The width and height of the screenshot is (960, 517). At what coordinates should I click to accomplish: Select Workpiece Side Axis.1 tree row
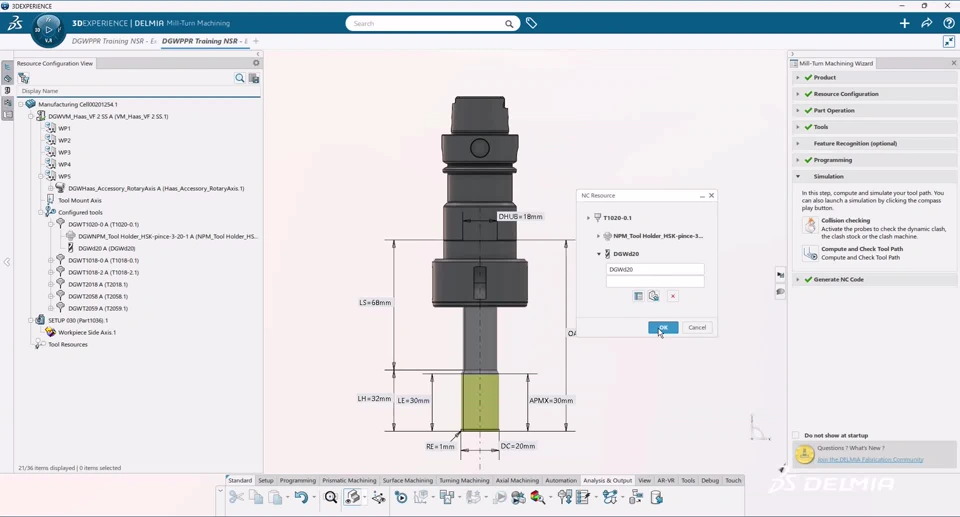point(87,333)
